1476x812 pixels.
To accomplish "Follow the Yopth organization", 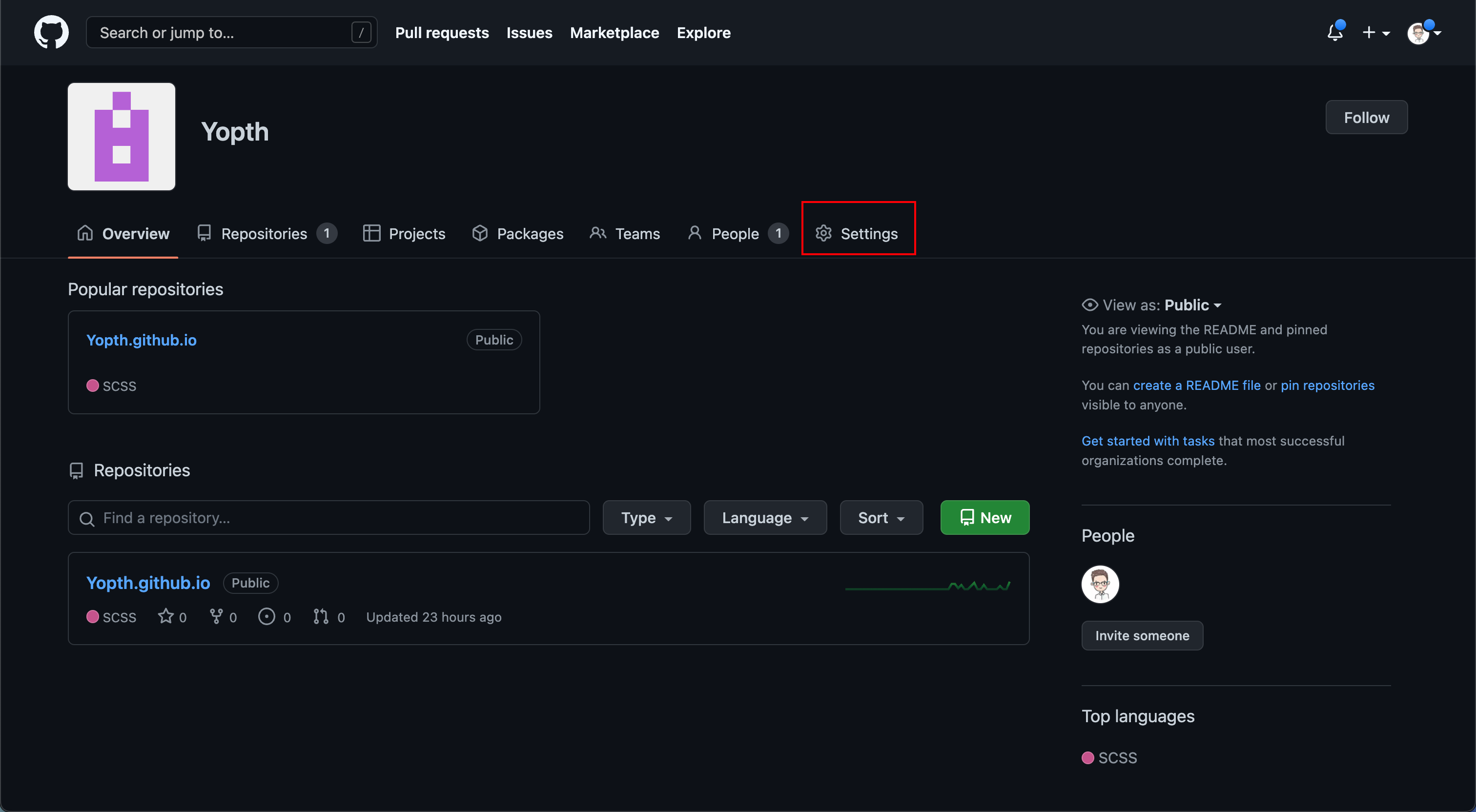I will [1366, 118].
